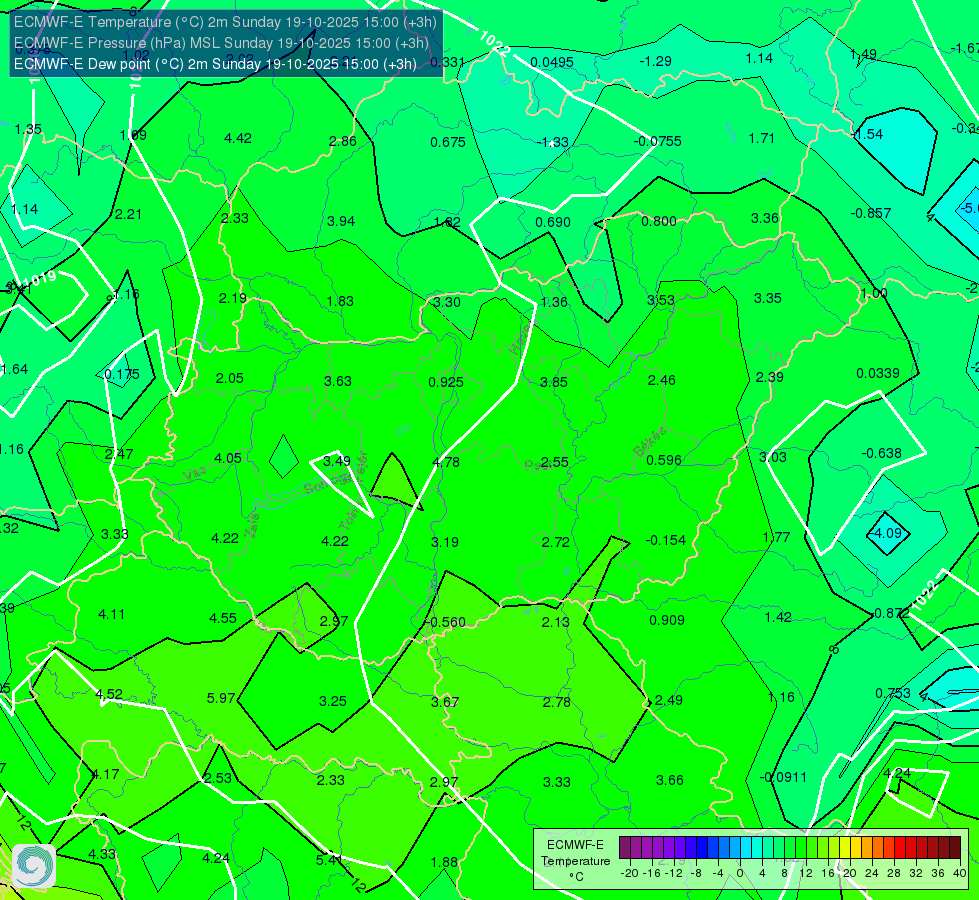Image resolution: width=979 pixels, height=900 pixels.
Task: Click the dew point value 3.49
Action: coord(337,461)
